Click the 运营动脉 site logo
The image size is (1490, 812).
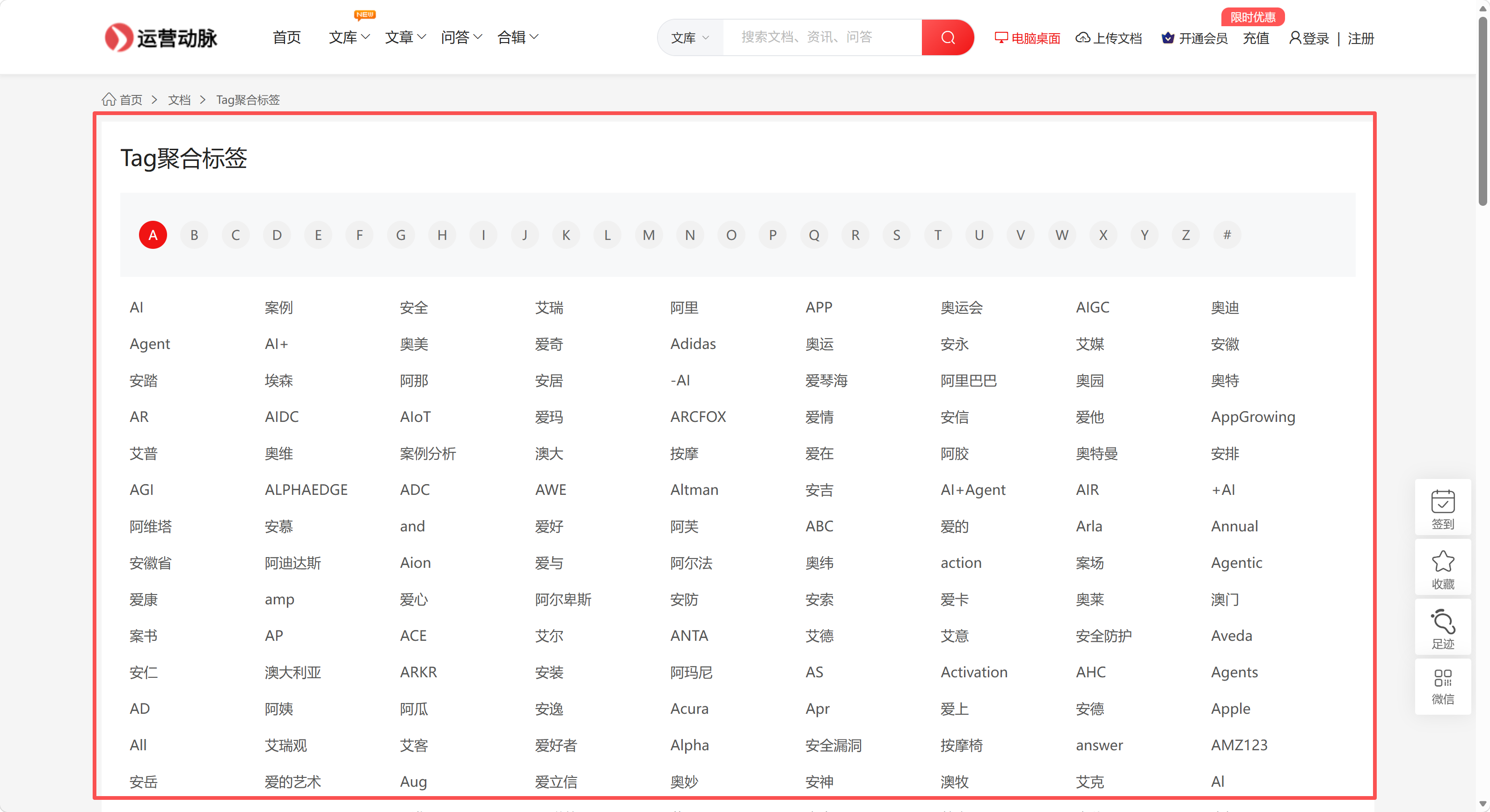pos(161,37)
